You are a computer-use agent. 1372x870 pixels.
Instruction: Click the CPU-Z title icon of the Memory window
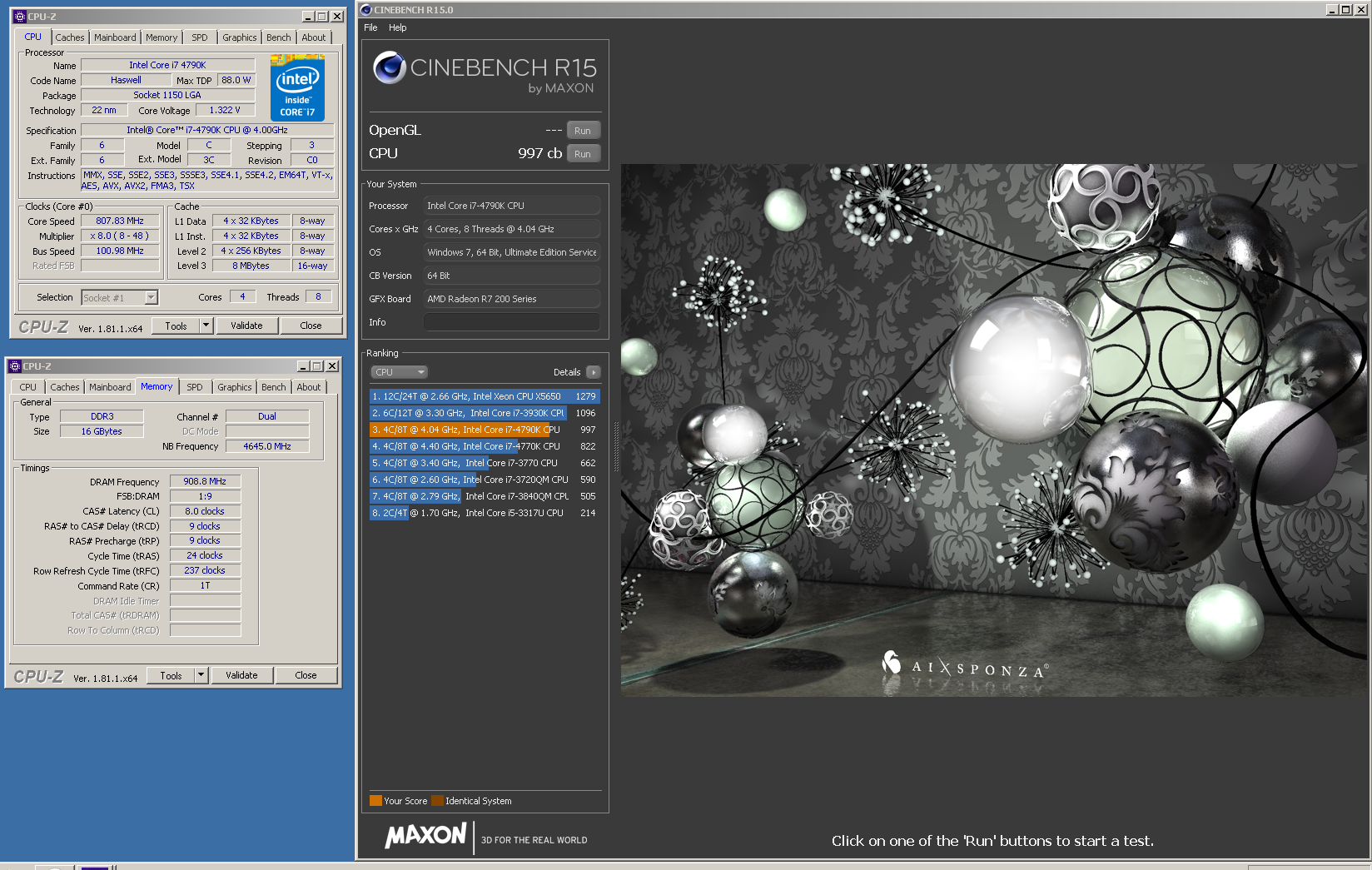[x=15, y=366]
